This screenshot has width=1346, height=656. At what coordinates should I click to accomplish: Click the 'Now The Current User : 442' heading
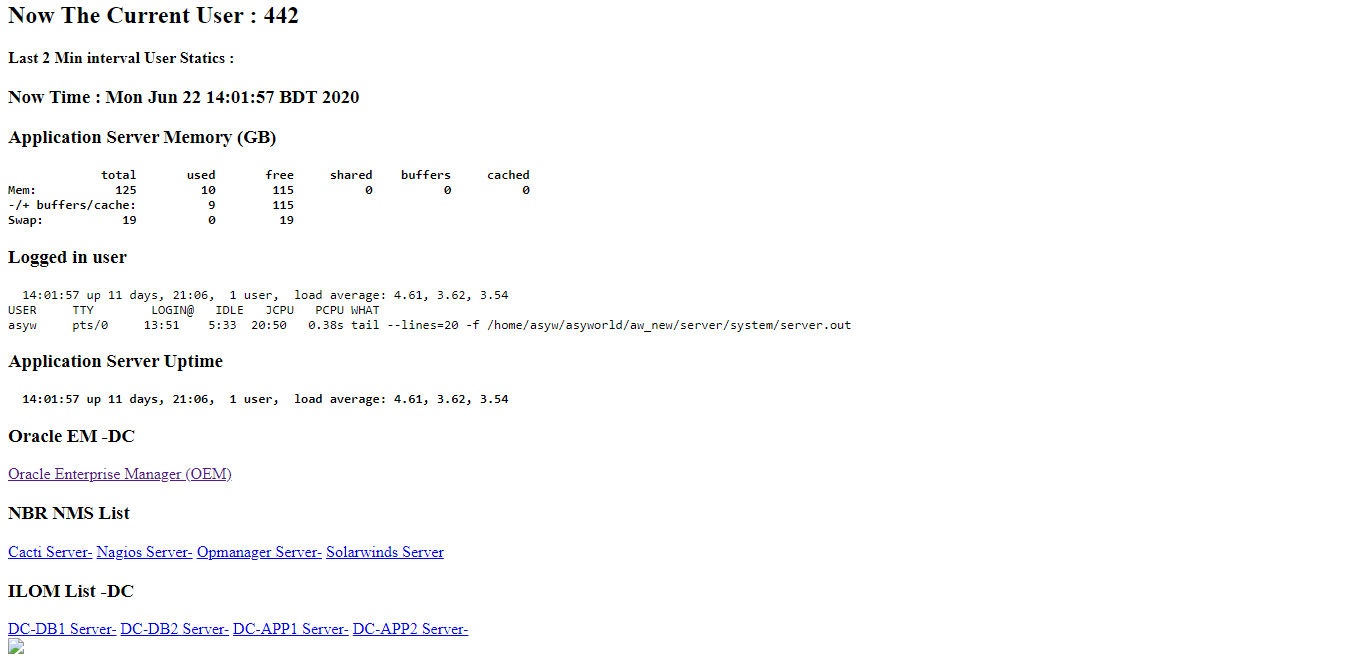153,16
